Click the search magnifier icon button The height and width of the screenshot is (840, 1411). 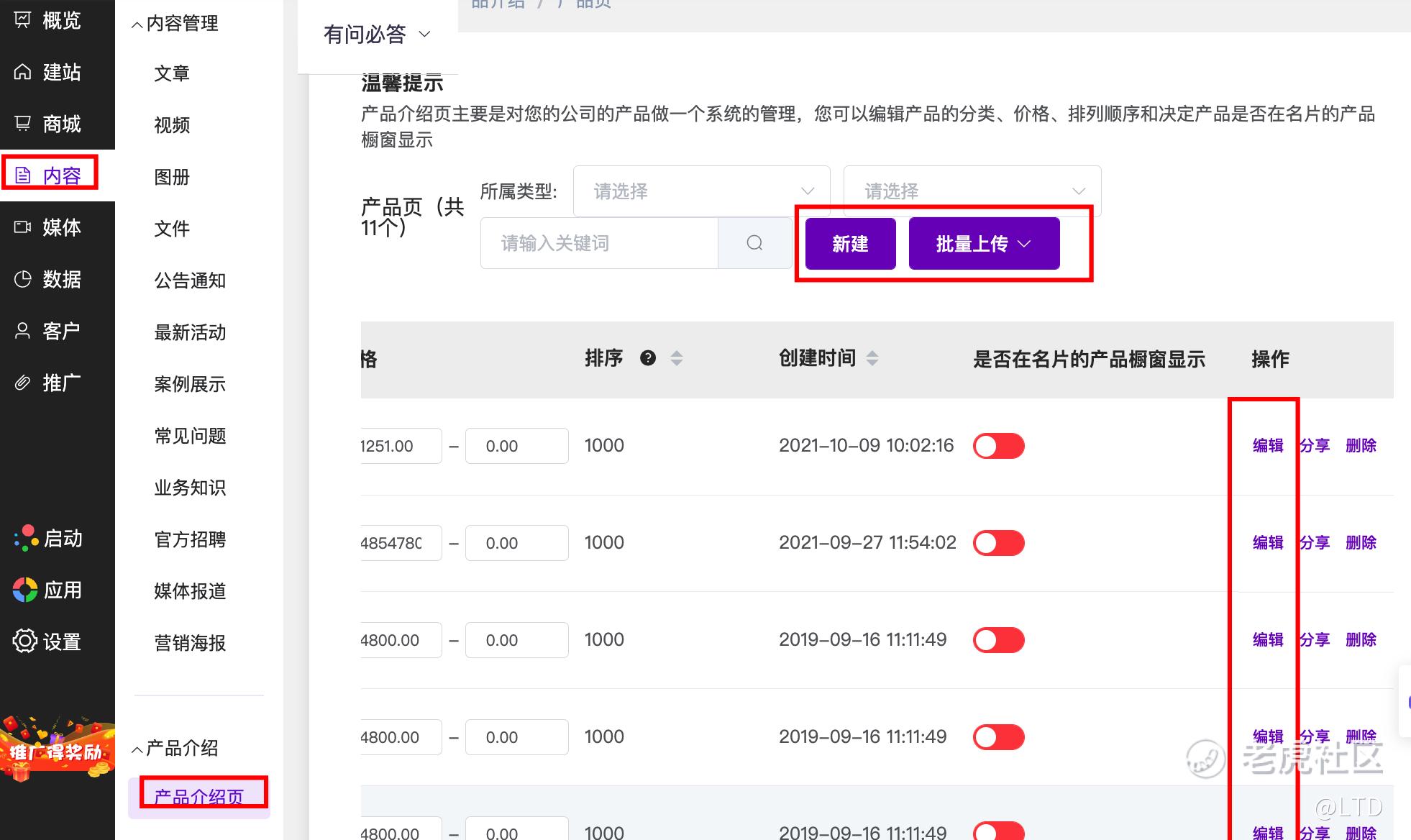(754, 243)
